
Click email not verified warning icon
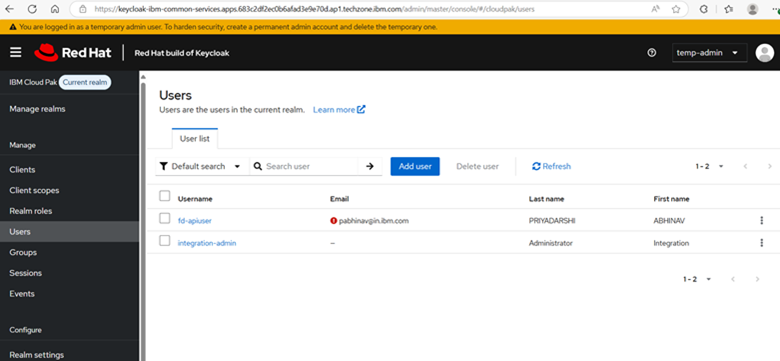coord(333,220)
